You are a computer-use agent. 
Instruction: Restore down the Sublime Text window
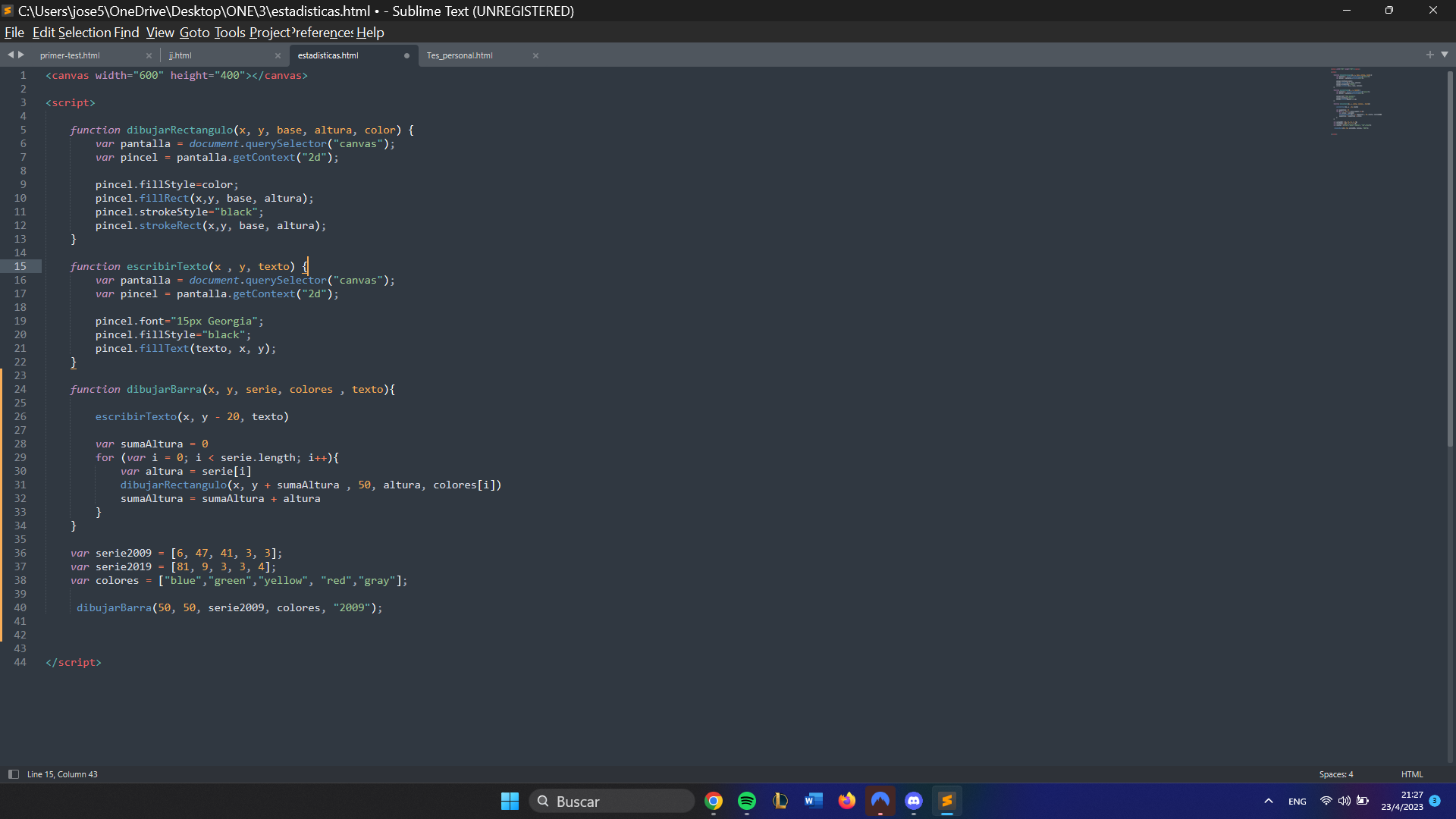click(x=1389, y=11)
